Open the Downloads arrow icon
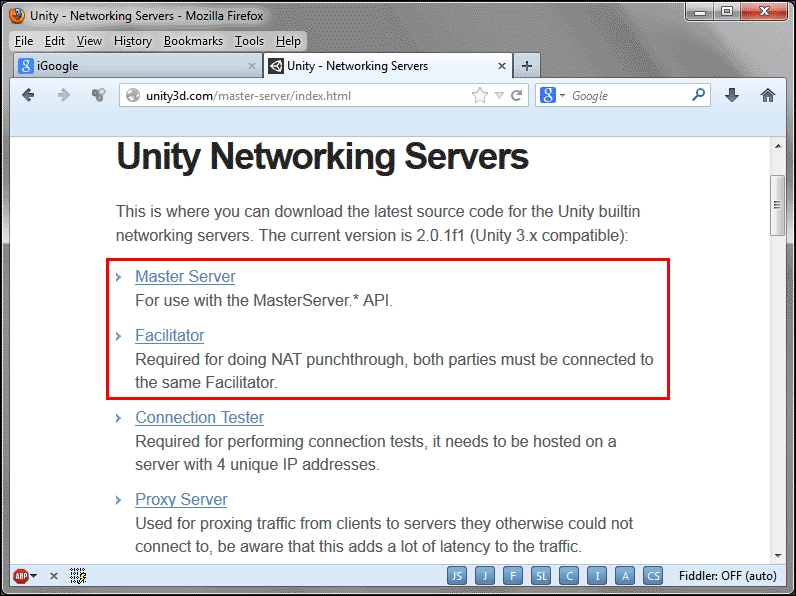796x596 pixels. [732, 95]
